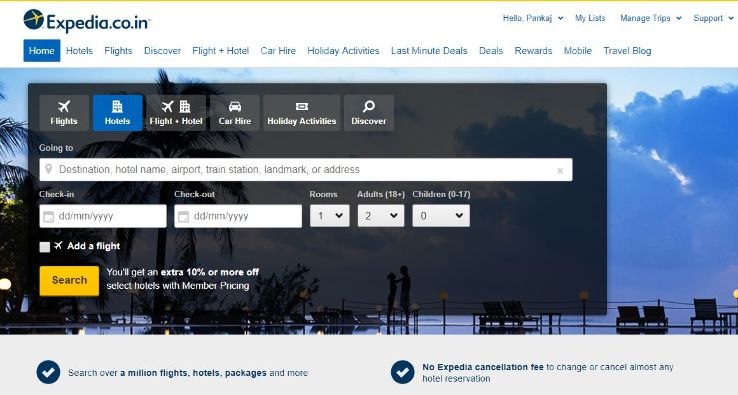Choose the Car Hire search tab

click(x=235, y=113)
